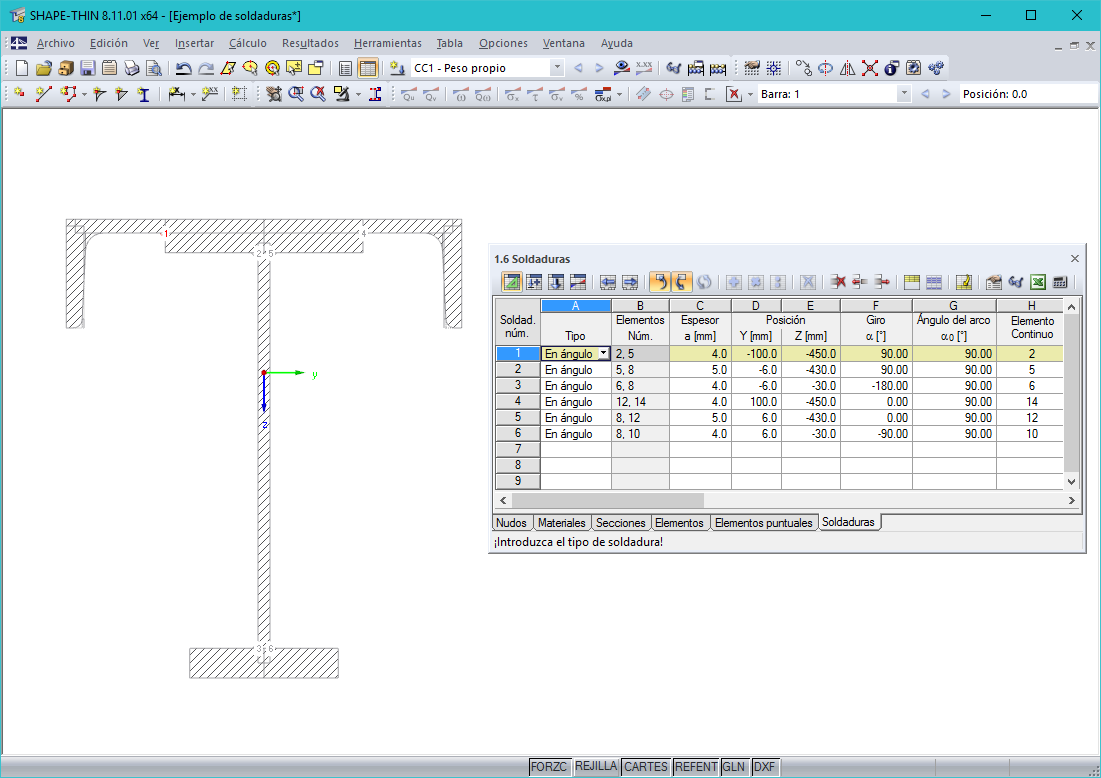The width and height of the screenshot is (1101, 778).
Task: Click the Espesor cell 5.0 in row 2
Action: coord(700,369)
